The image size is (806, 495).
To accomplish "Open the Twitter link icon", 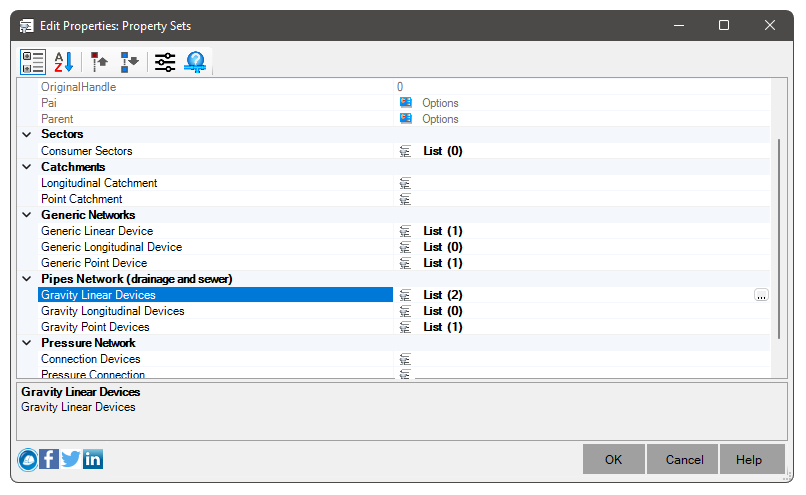I will pos(71,459).
